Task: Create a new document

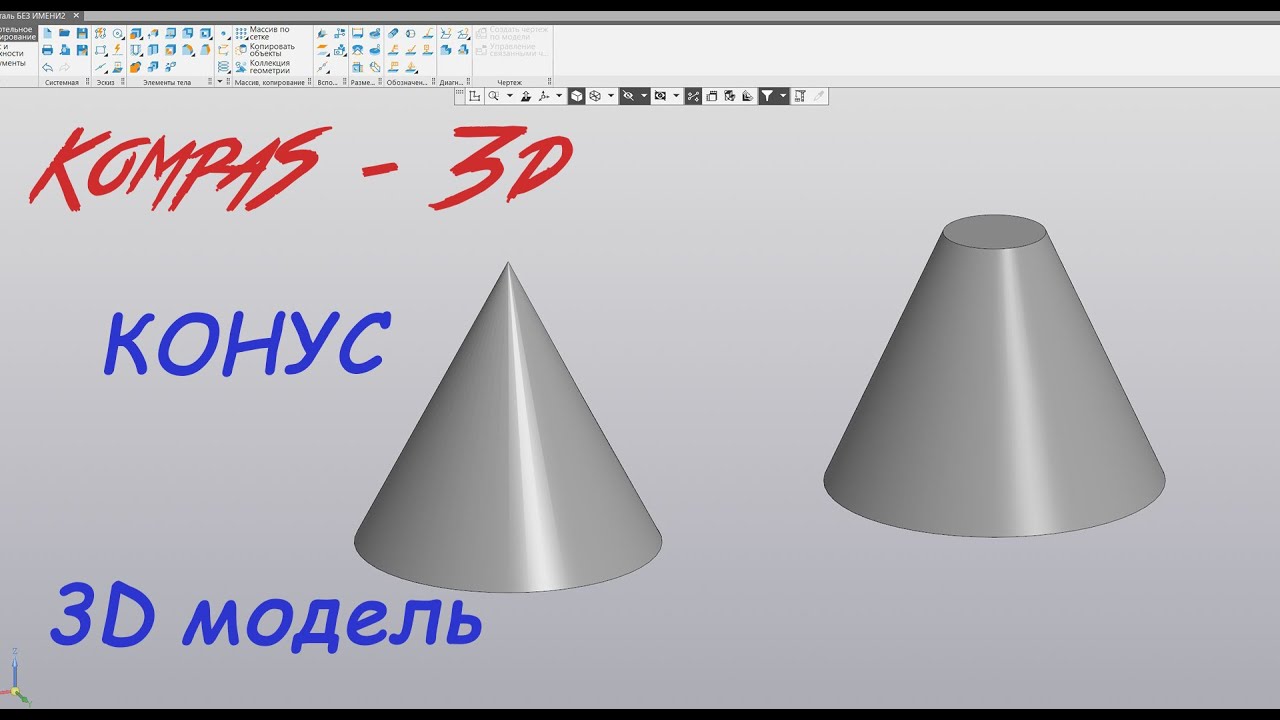Action: click(x=47, y=33)
